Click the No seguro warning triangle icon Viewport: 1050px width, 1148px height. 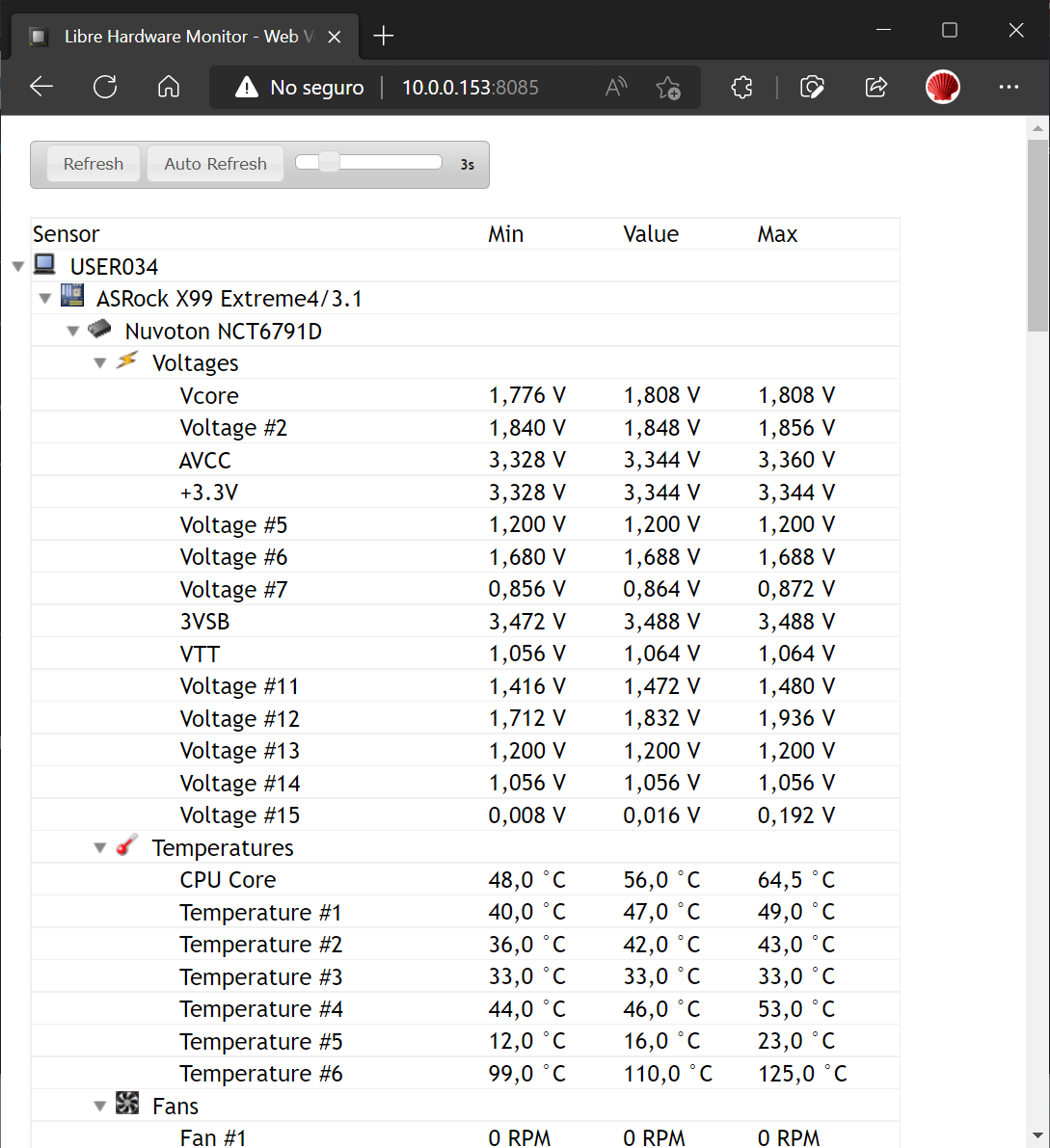(x=247, y=87)
